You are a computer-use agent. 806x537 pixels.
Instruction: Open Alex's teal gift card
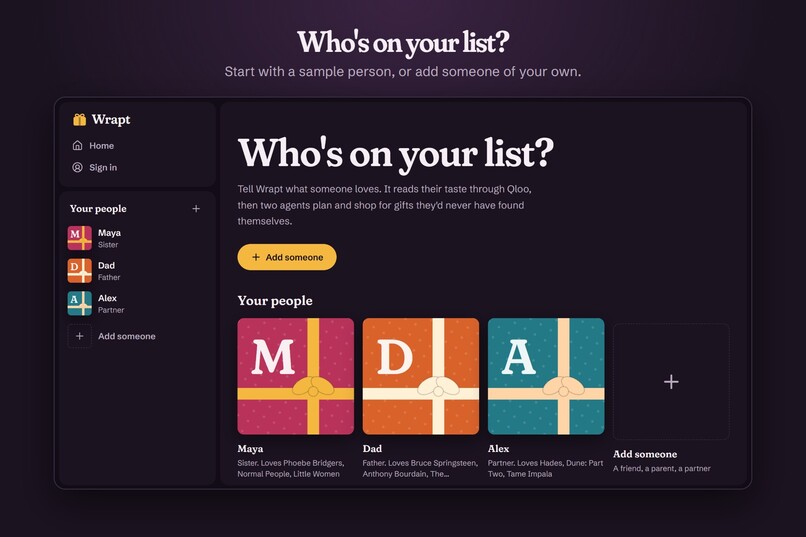[x=546, y=376]
